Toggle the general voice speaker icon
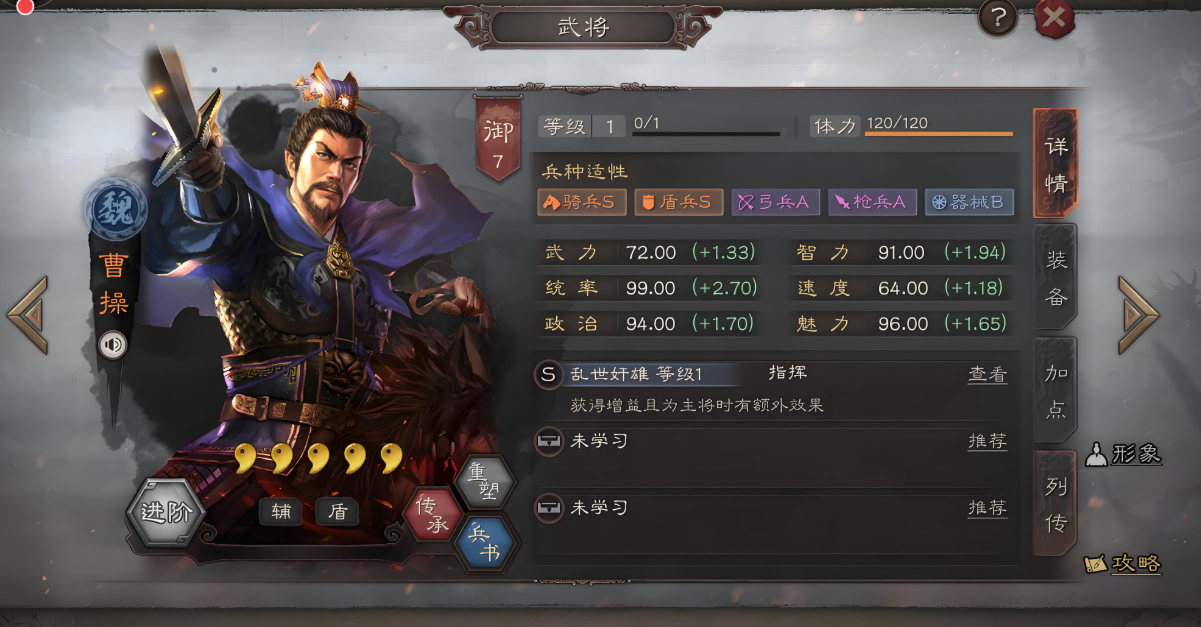The height and width of the screenshot is (627, 1201). (x=113, y=346)
